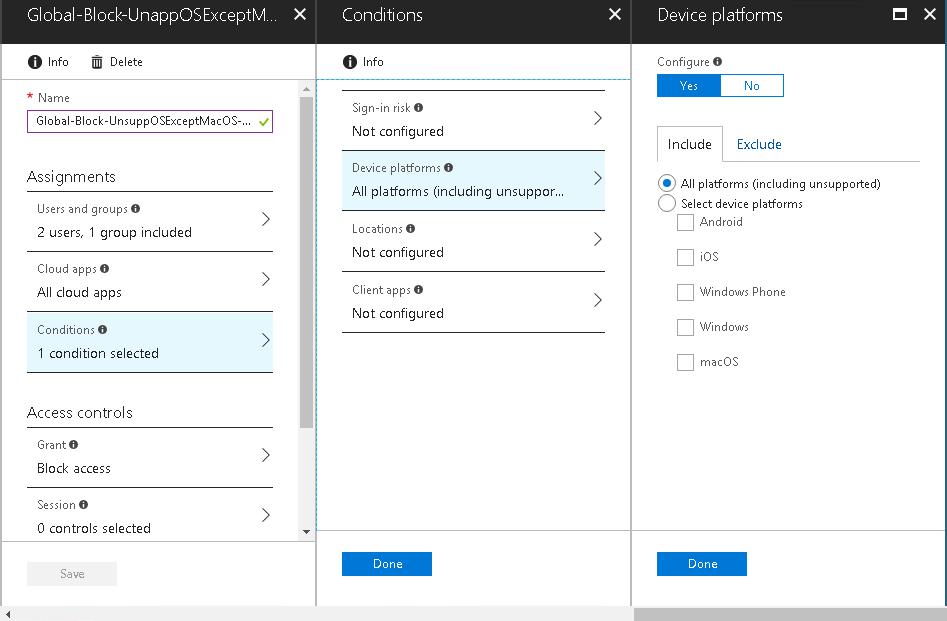Click the Delete label in toolbar
Screen dimensions: 947x621
[126, 62]
